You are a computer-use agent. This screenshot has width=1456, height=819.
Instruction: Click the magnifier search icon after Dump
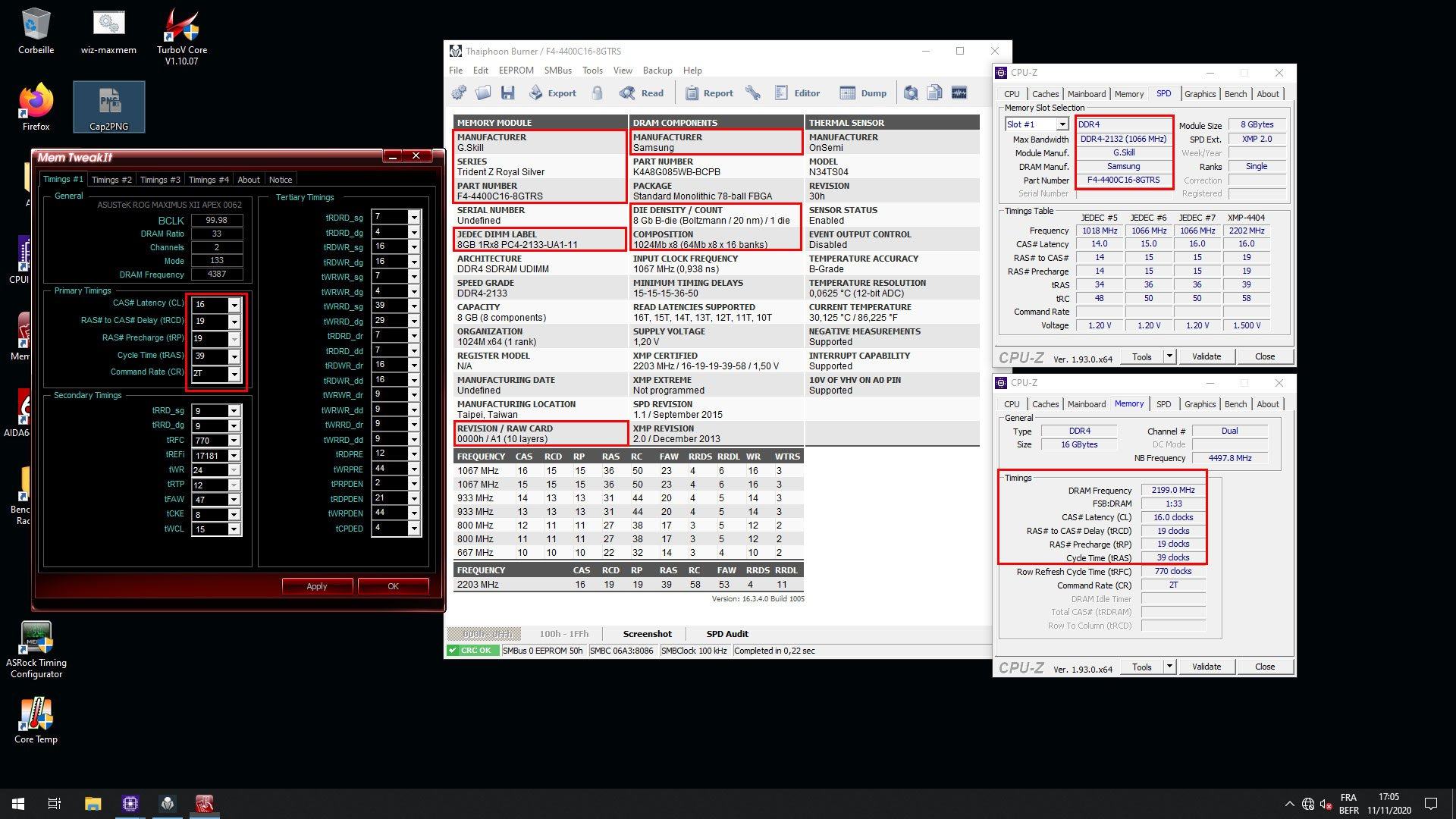point(911,93)
